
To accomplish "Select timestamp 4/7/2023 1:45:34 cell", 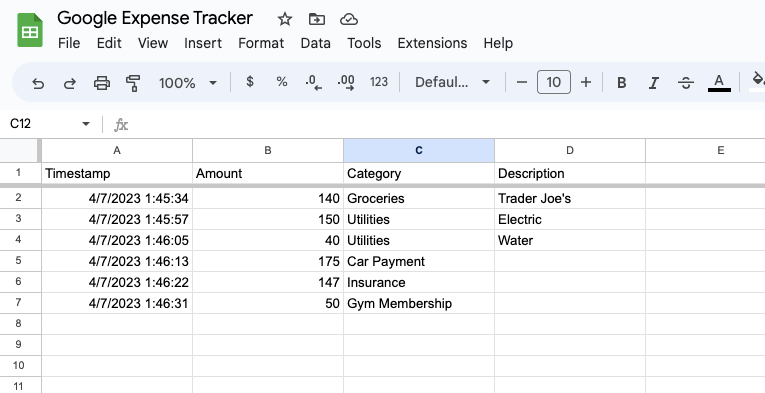I will (117, 198).
